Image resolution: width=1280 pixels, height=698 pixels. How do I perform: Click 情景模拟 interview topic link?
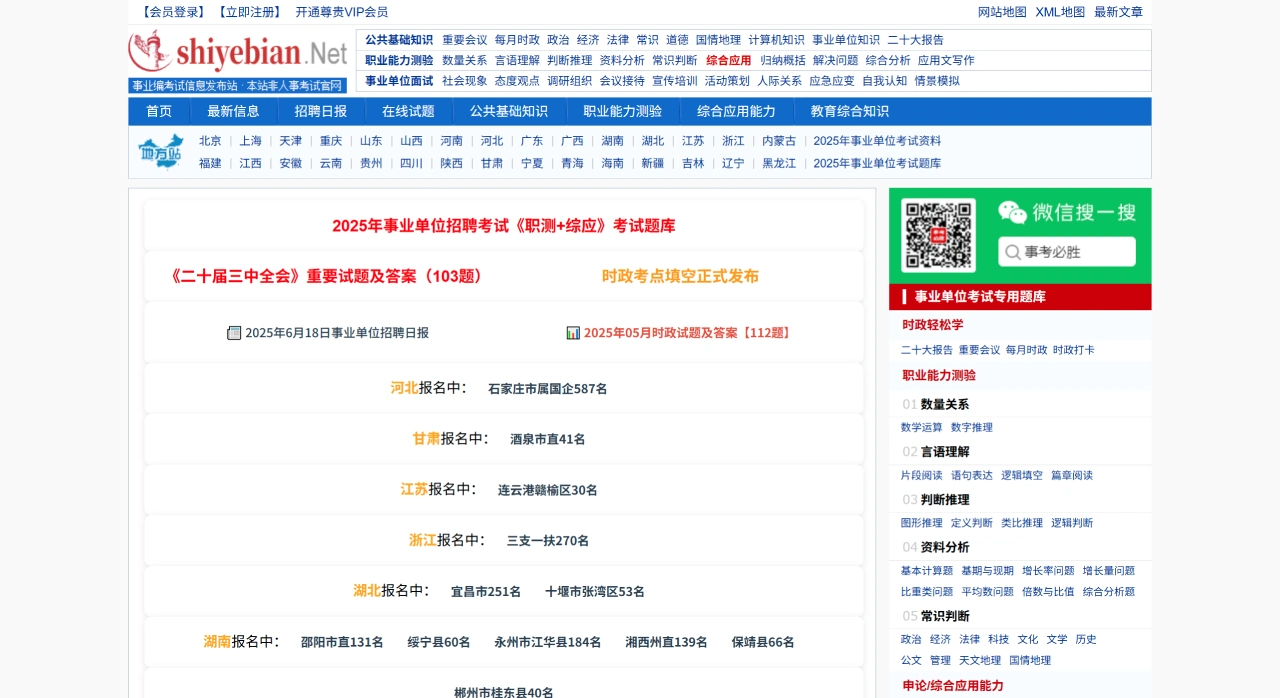coord(937,81)
